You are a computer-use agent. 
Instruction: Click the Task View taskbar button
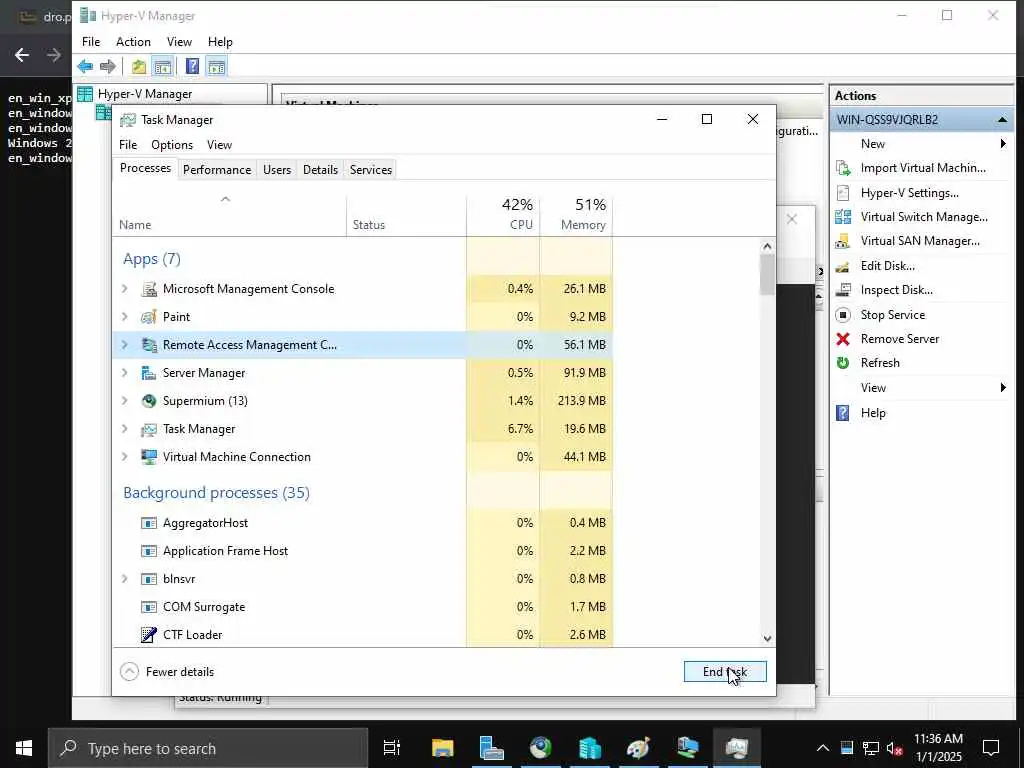click(392, 748)
